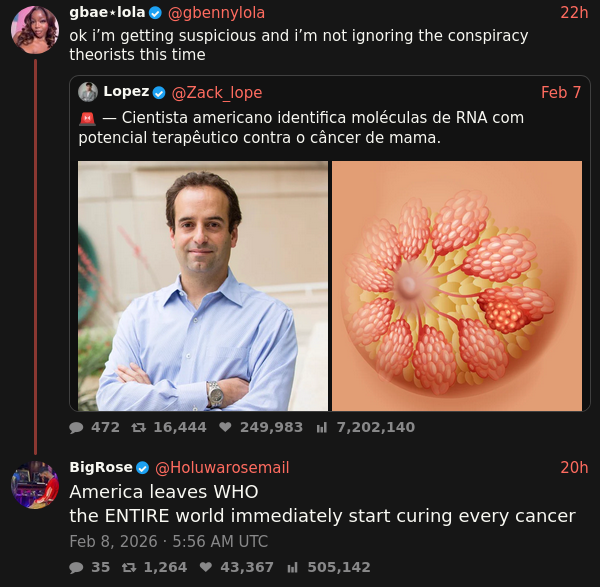Like BigRose's tweet with 43,367 likes
600x587 pixels.
click(x=206, y=567)
